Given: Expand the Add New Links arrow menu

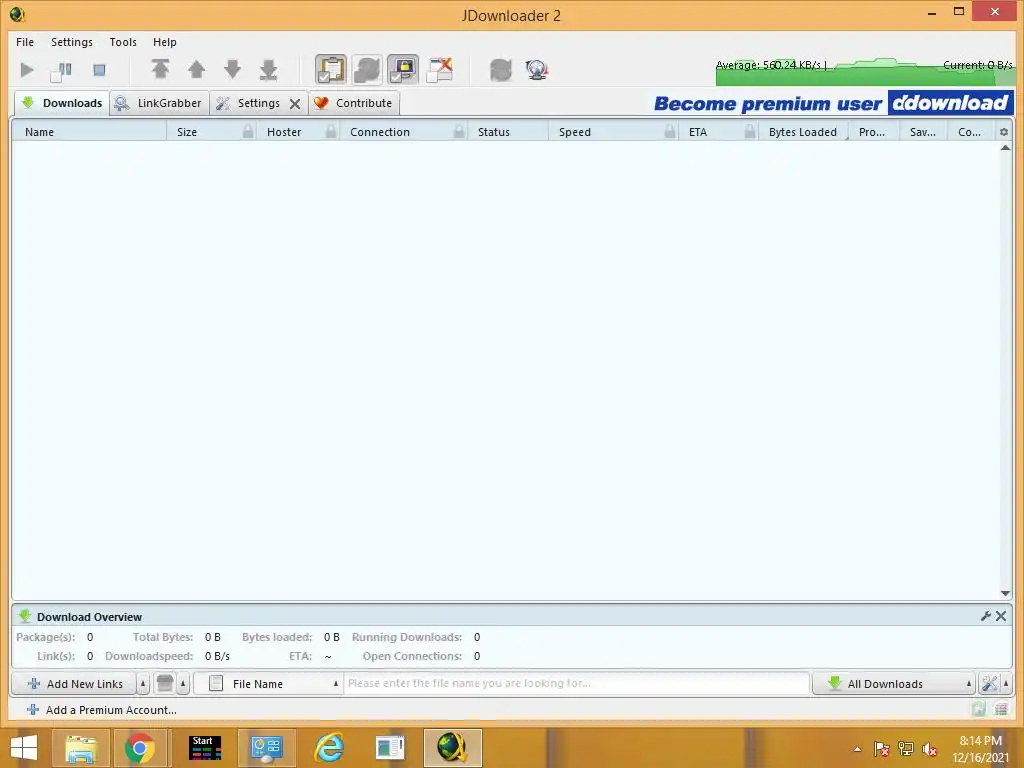Looking at the screenshot, I should pyautogui.click(x=144, y=684).
